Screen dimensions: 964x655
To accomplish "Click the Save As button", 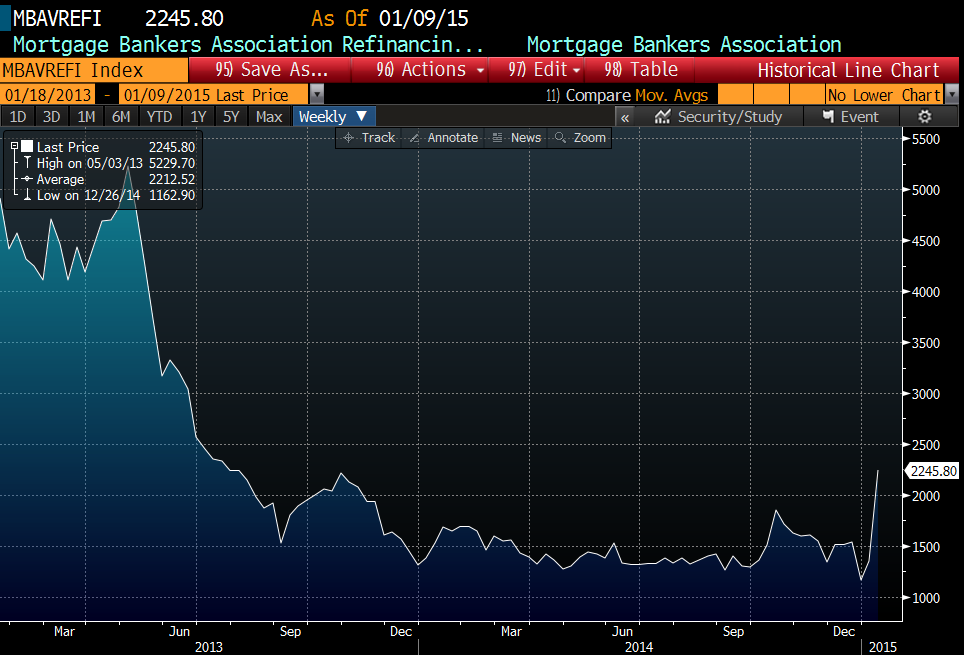I will click(271, 70).
